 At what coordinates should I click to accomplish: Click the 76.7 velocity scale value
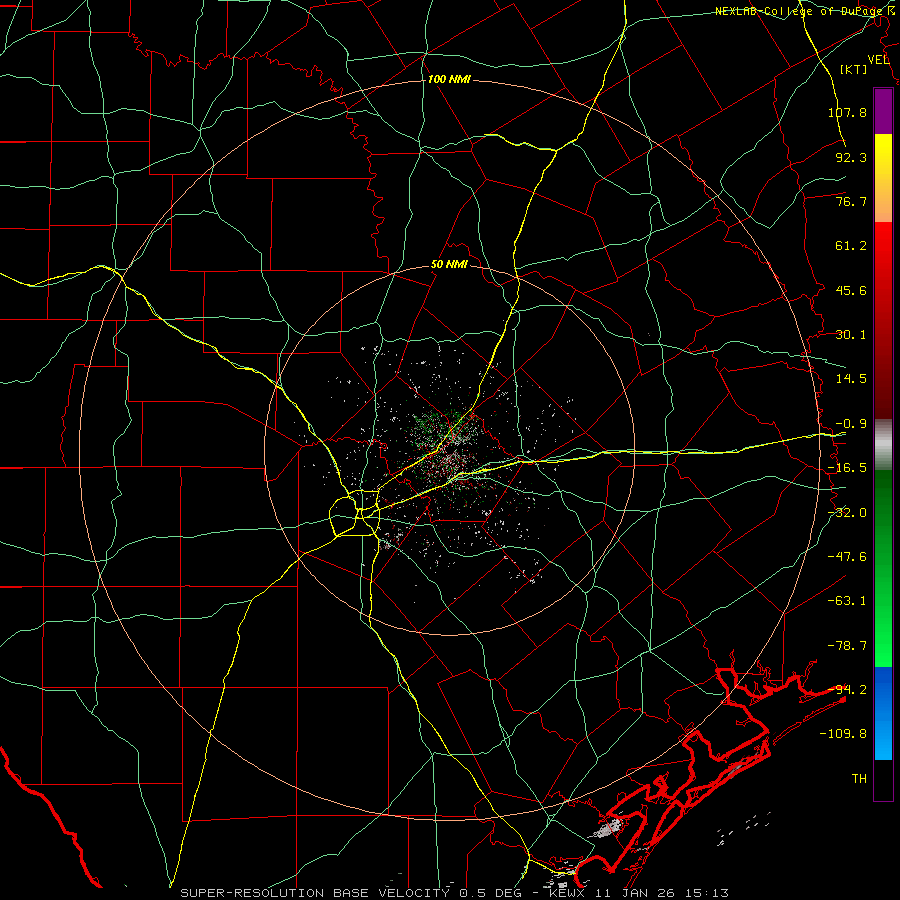point(851,201)
